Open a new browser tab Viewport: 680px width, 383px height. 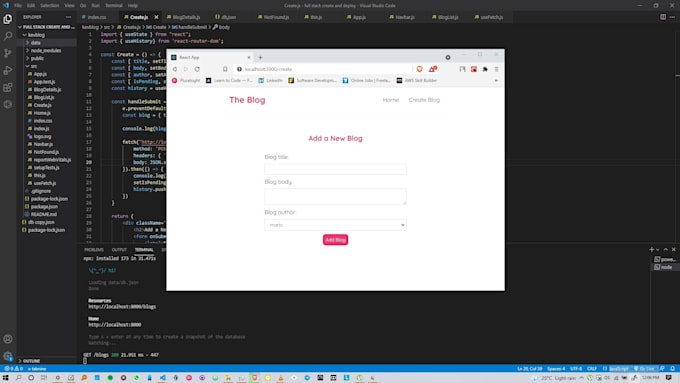[x=260, y=57]
